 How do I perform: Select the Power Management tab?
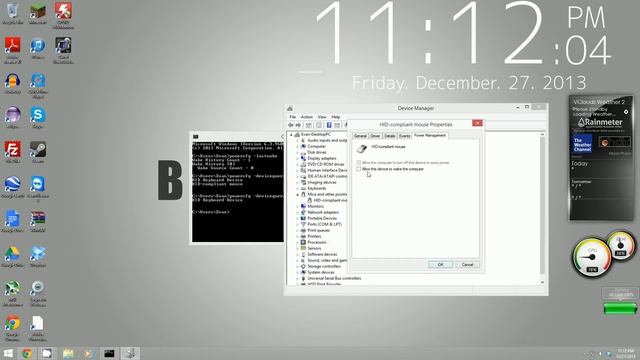point(430,135)
